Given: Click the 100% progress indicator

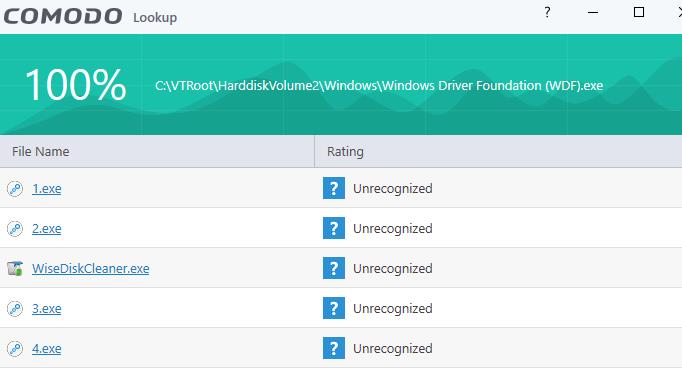Looking at the screenshot, I should coord(76,85).
